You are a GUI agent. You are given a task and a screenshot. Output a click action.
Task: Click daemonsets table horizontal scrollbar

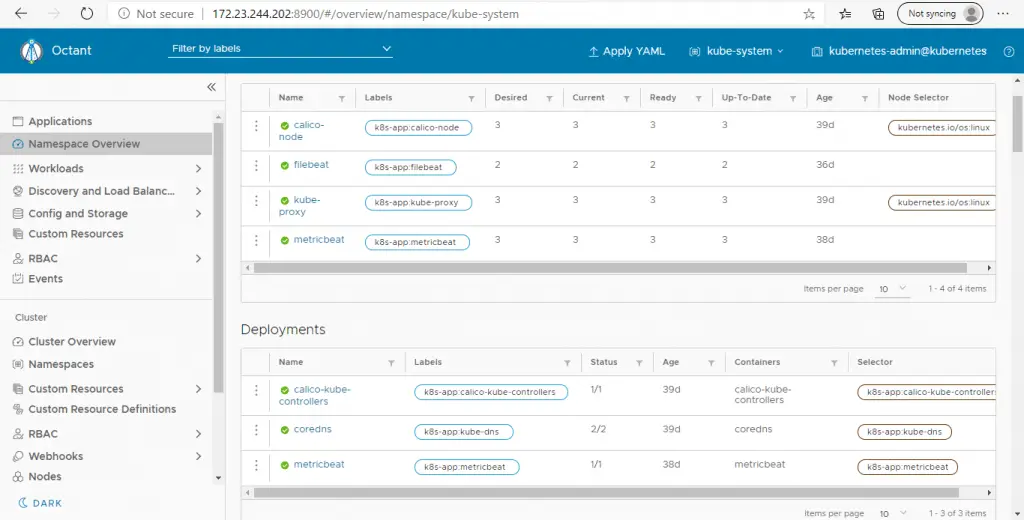610,268
